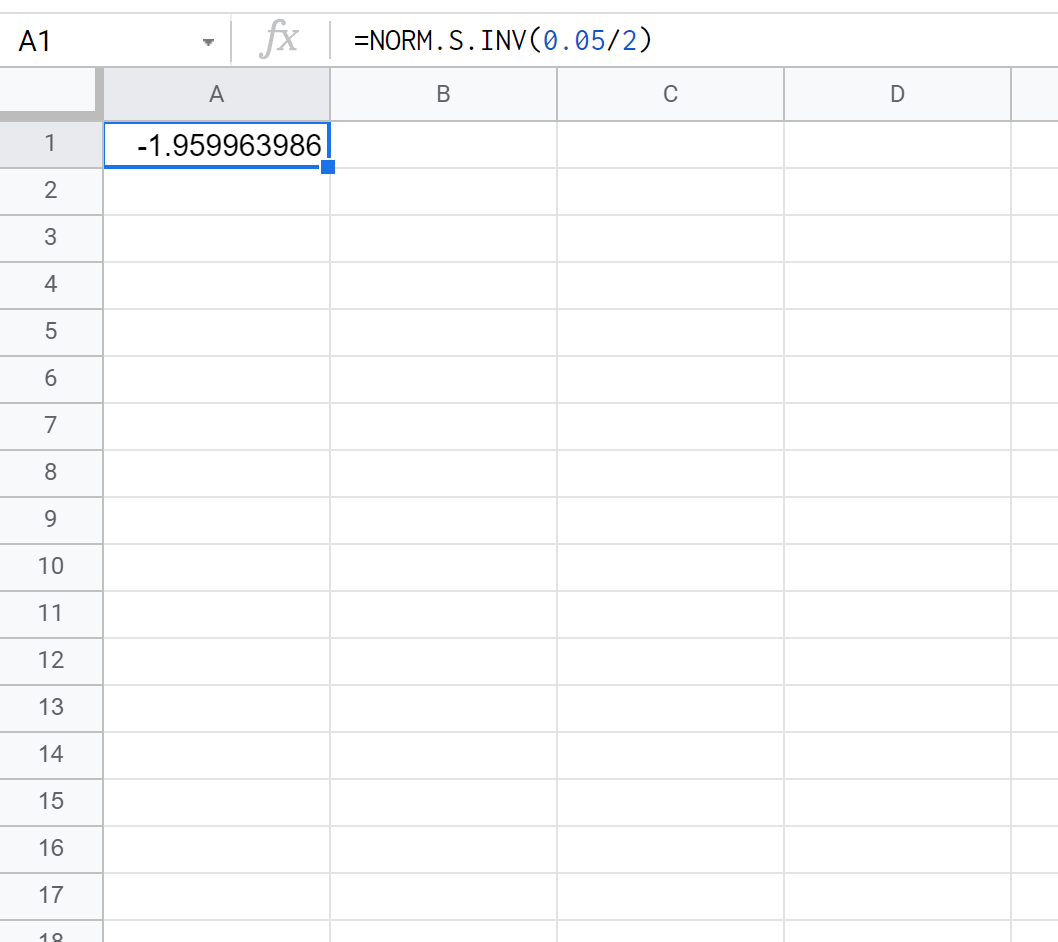Select row 10 header
Screen dimensions: 1058x942
point(50,566)
